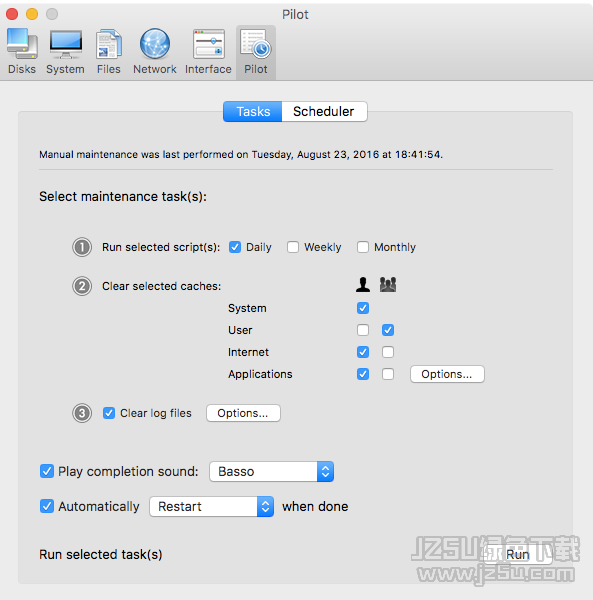Click the 'Clear selected caches:' label
The image size is (593, 600).
pos(161,286)
